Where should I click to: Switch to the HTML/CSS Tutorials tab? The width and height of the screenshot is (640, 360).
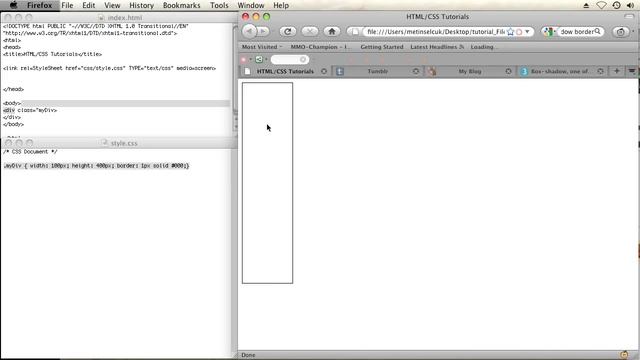tap(285, 71)
